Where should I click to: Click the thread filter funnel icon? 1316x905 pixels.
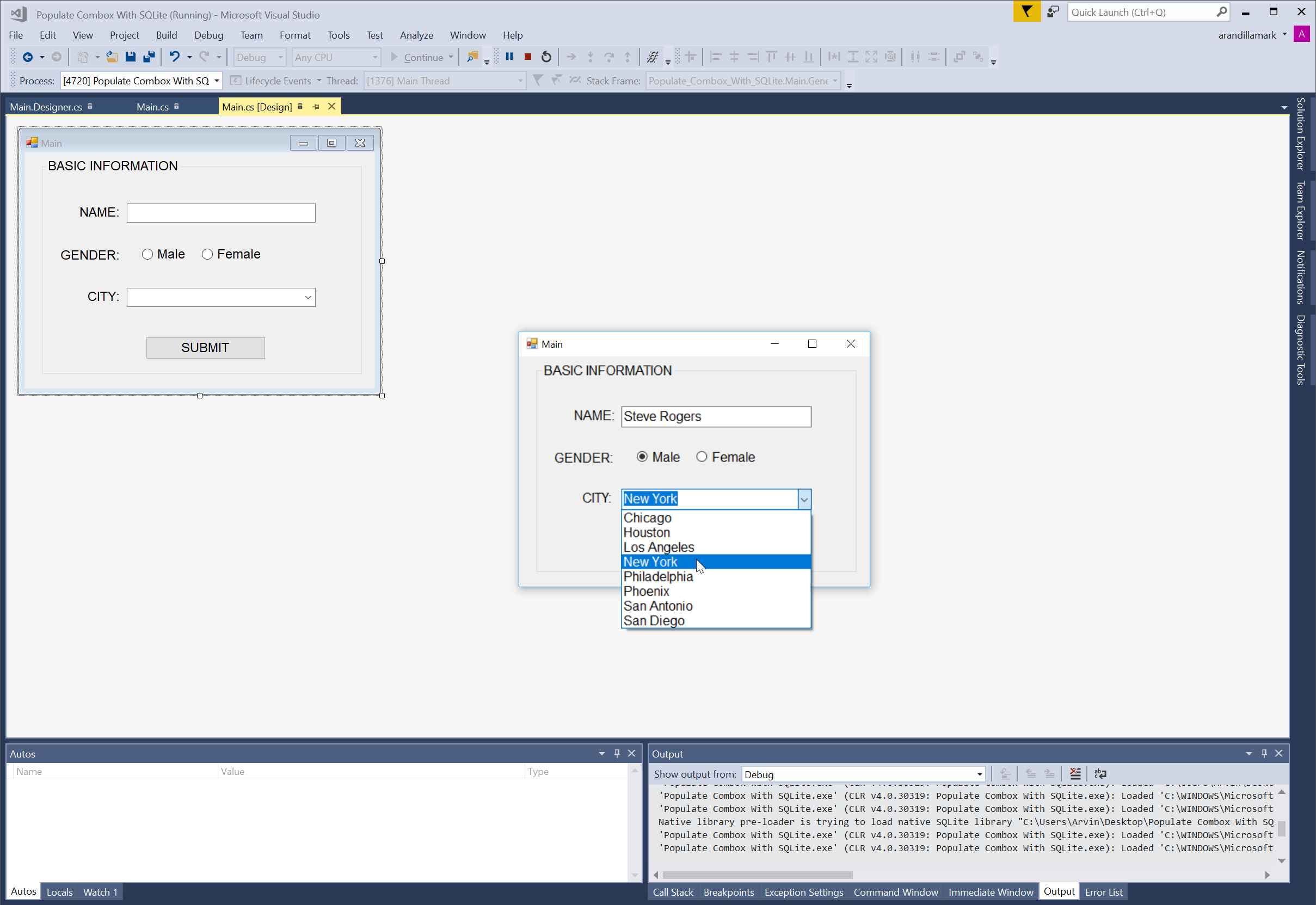[538, 81]
